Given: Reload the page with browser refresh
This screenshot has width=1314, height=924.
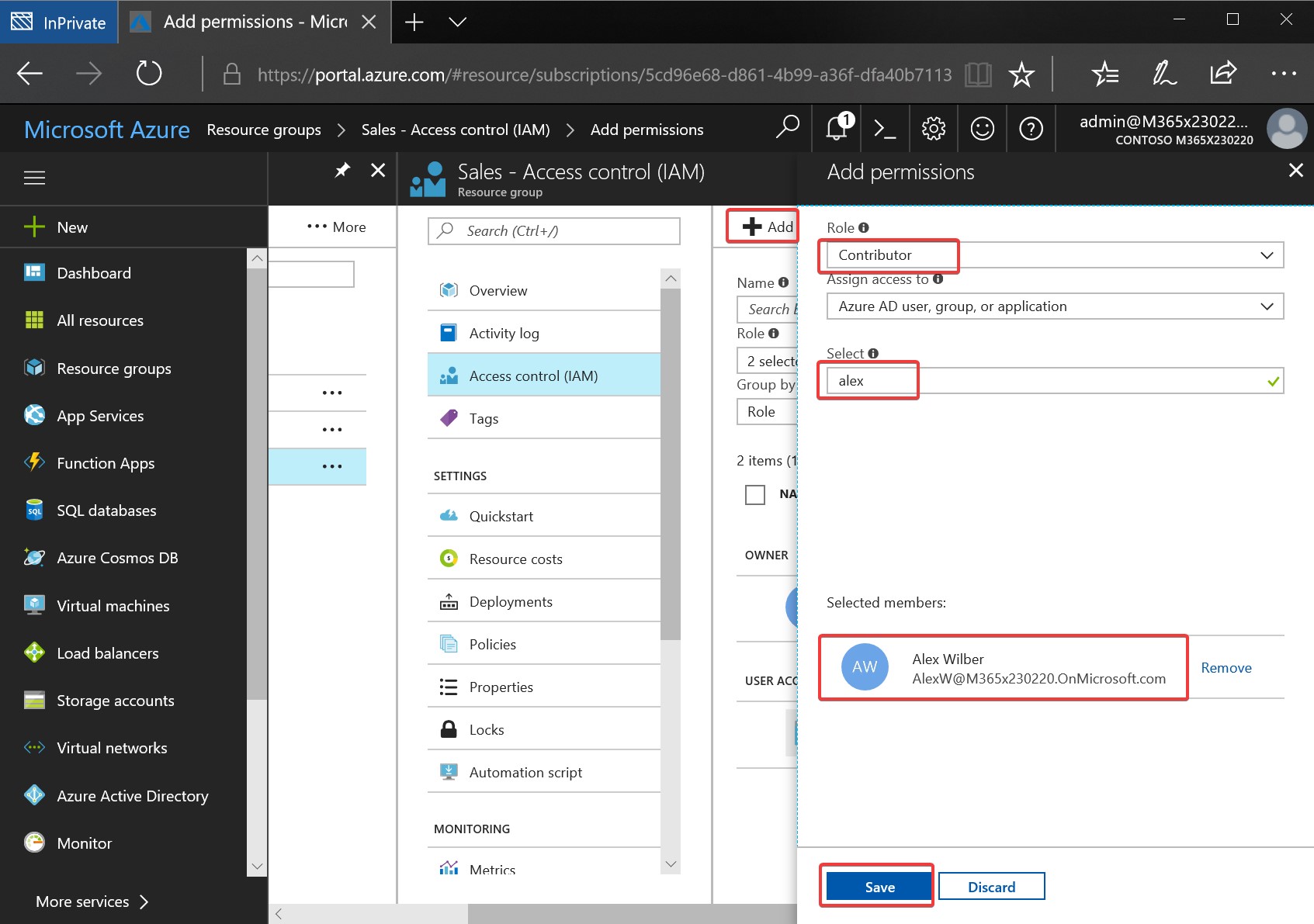Looking at the screenshot, I should tap(148, 74).
